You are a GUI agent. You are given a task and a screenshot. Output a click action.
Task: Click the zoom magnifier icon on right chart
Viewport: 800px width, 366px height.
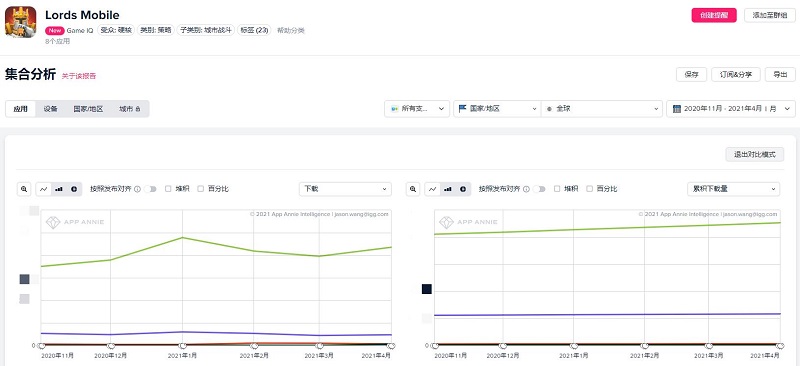click(x=413, y=189)
